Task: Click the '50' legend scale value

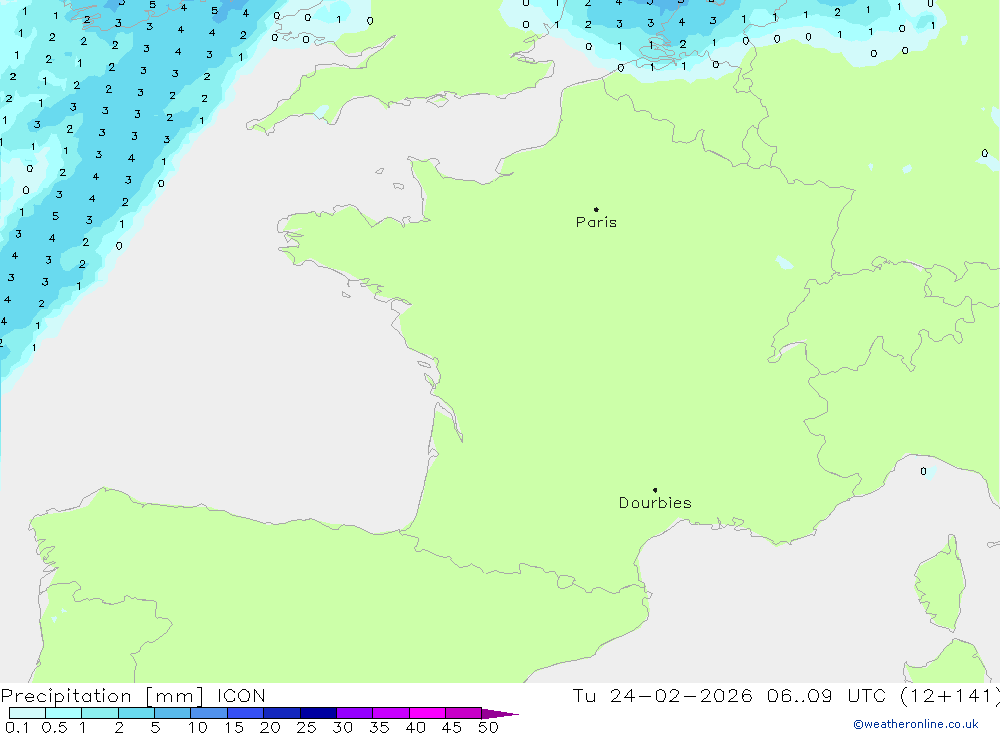Action: (488, 727)
